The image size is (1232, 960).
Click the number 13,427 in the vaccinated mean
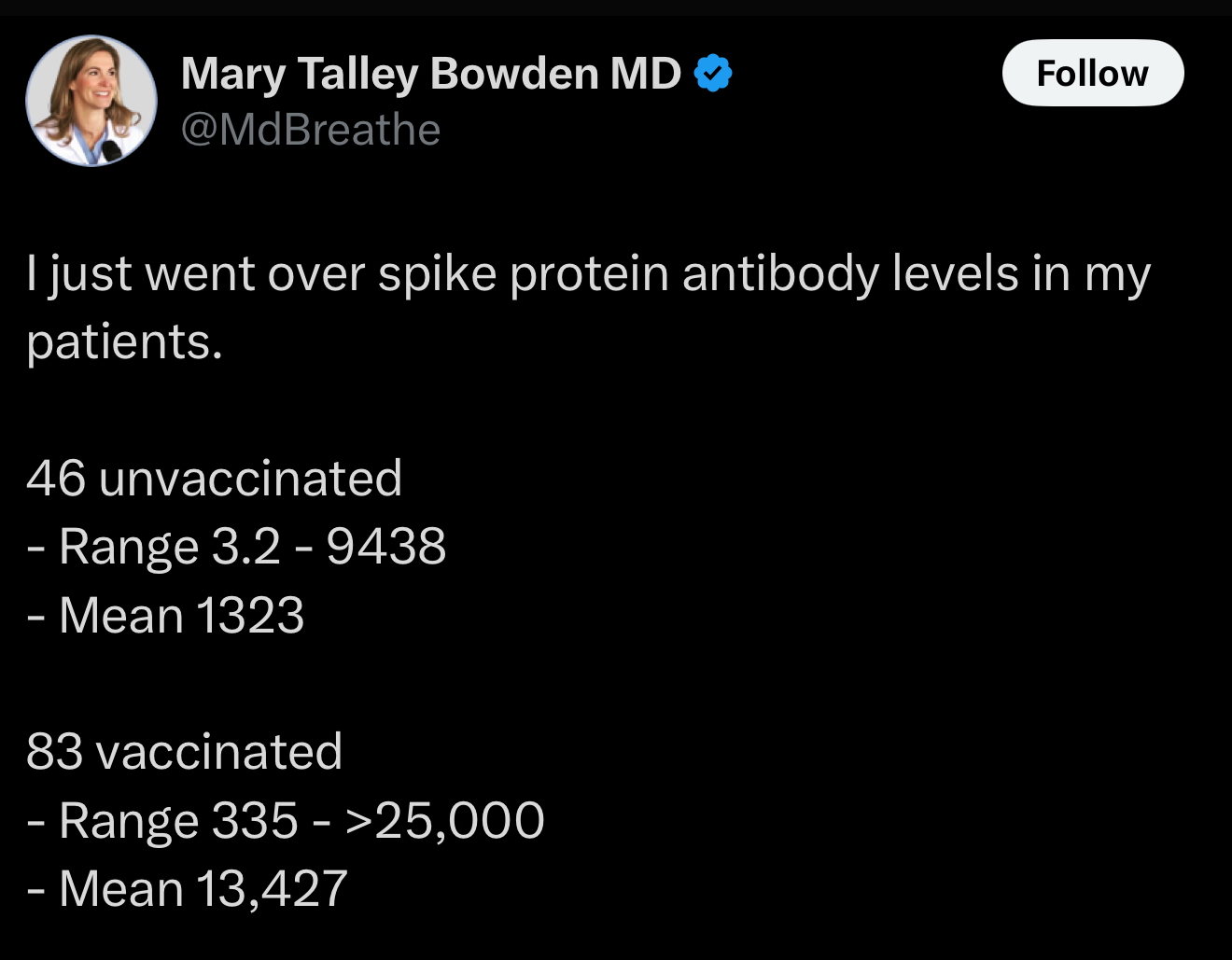(x=272, y=888)
